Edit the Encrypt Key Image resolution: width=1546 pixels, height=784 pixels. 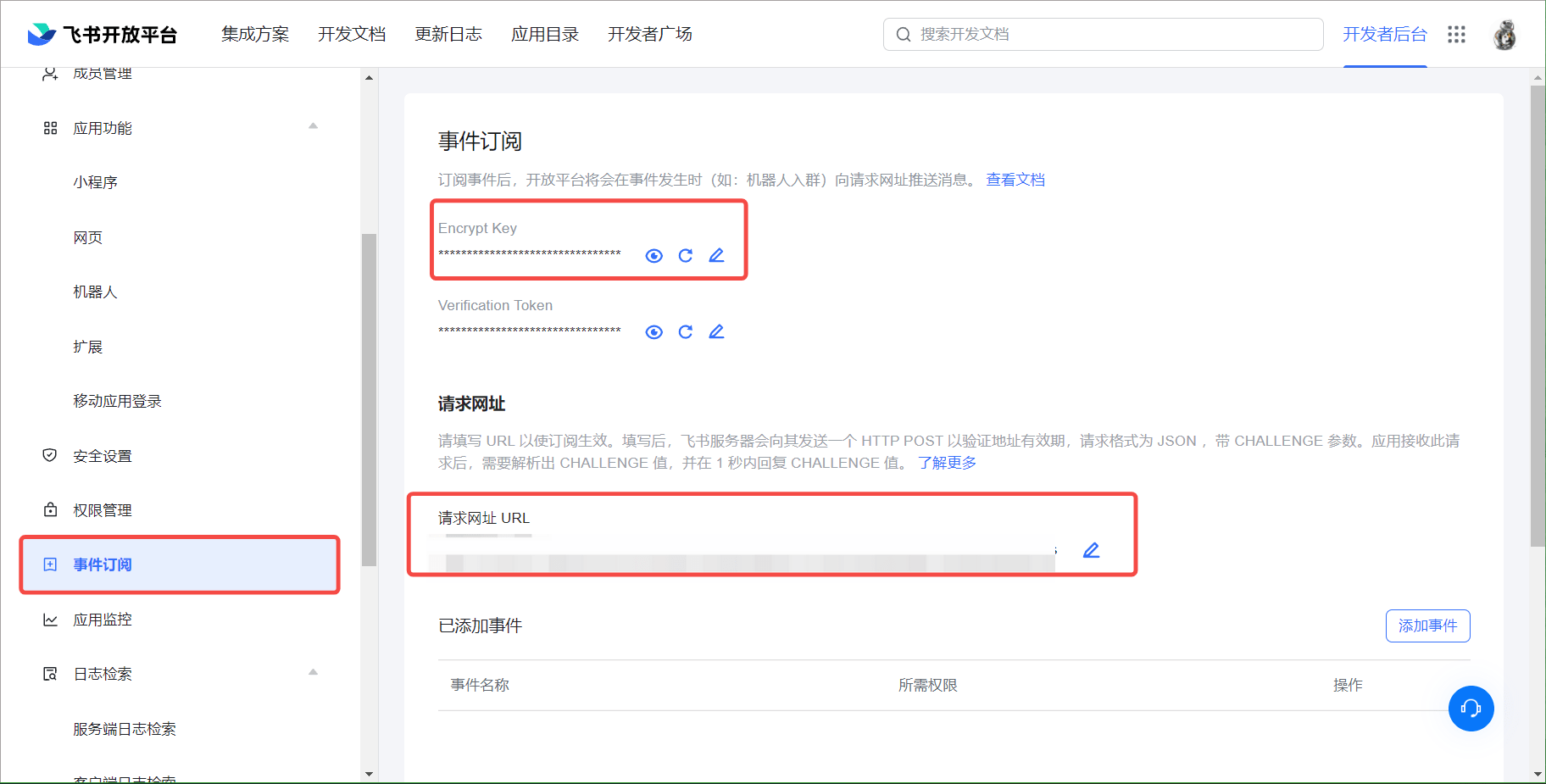click(716, 256)
